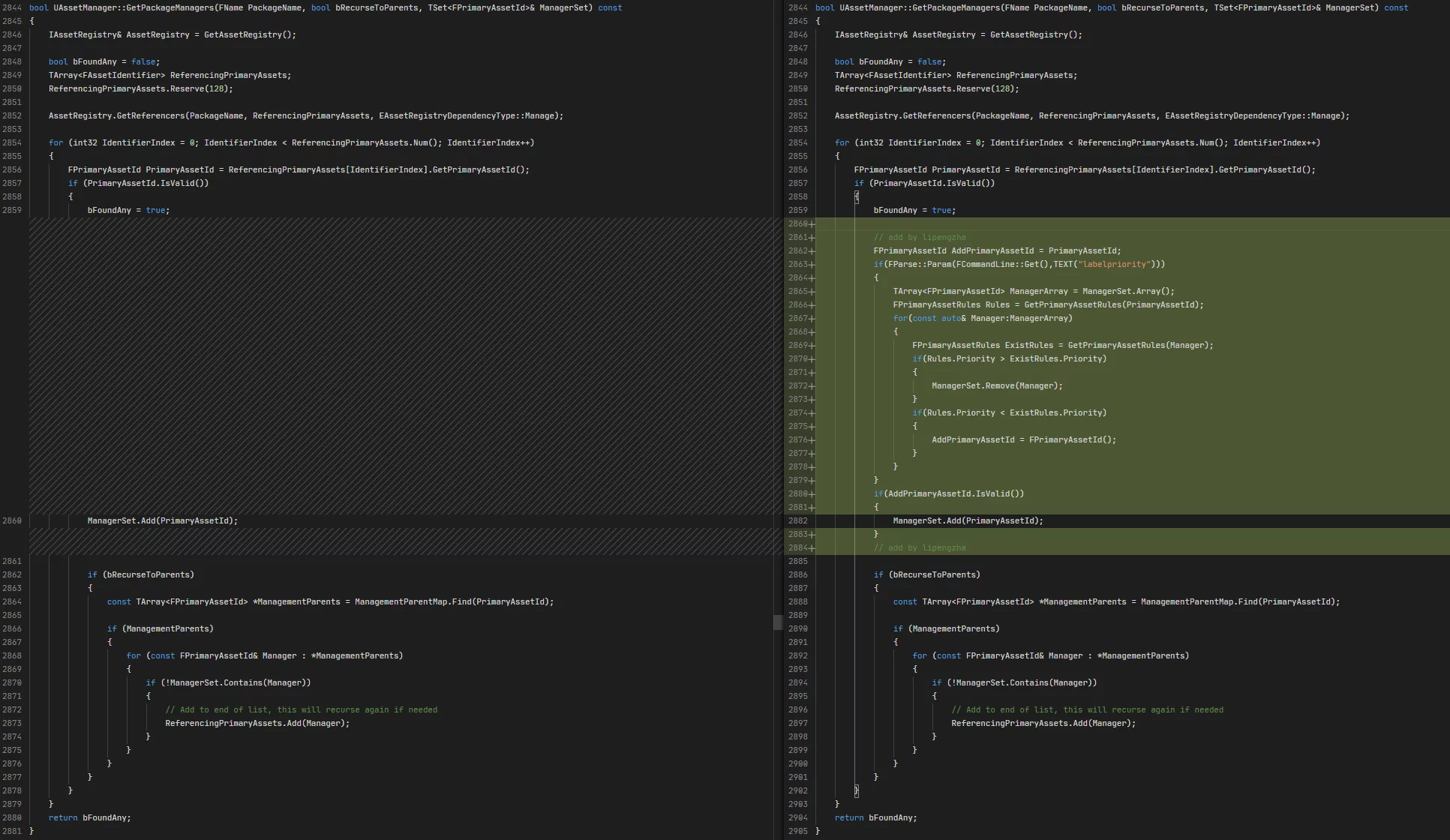Click "return bFoundAny;" in right pane
Screen dimensions: 1450x840
[x=875, y=818]
